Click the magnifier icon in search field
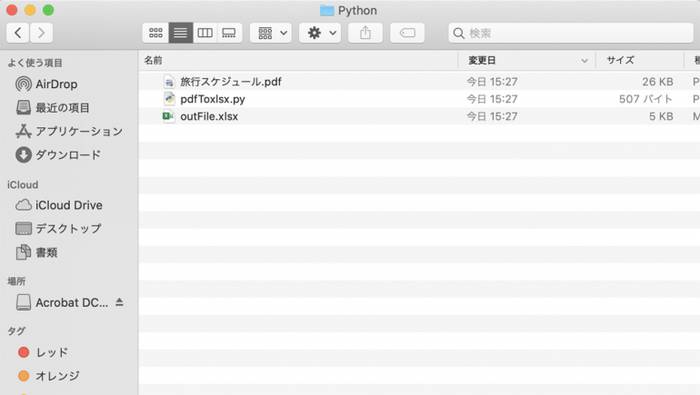The height and width of the screenshot is (395, 700). coord(458,33)
